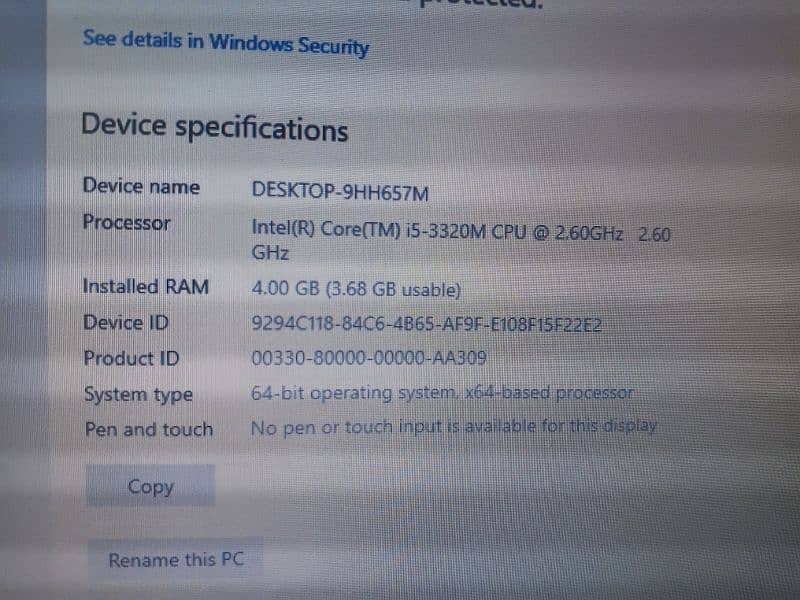This screenshot has height=600, width=800.
Task: Click the System type label
Action: click(138, 394)
